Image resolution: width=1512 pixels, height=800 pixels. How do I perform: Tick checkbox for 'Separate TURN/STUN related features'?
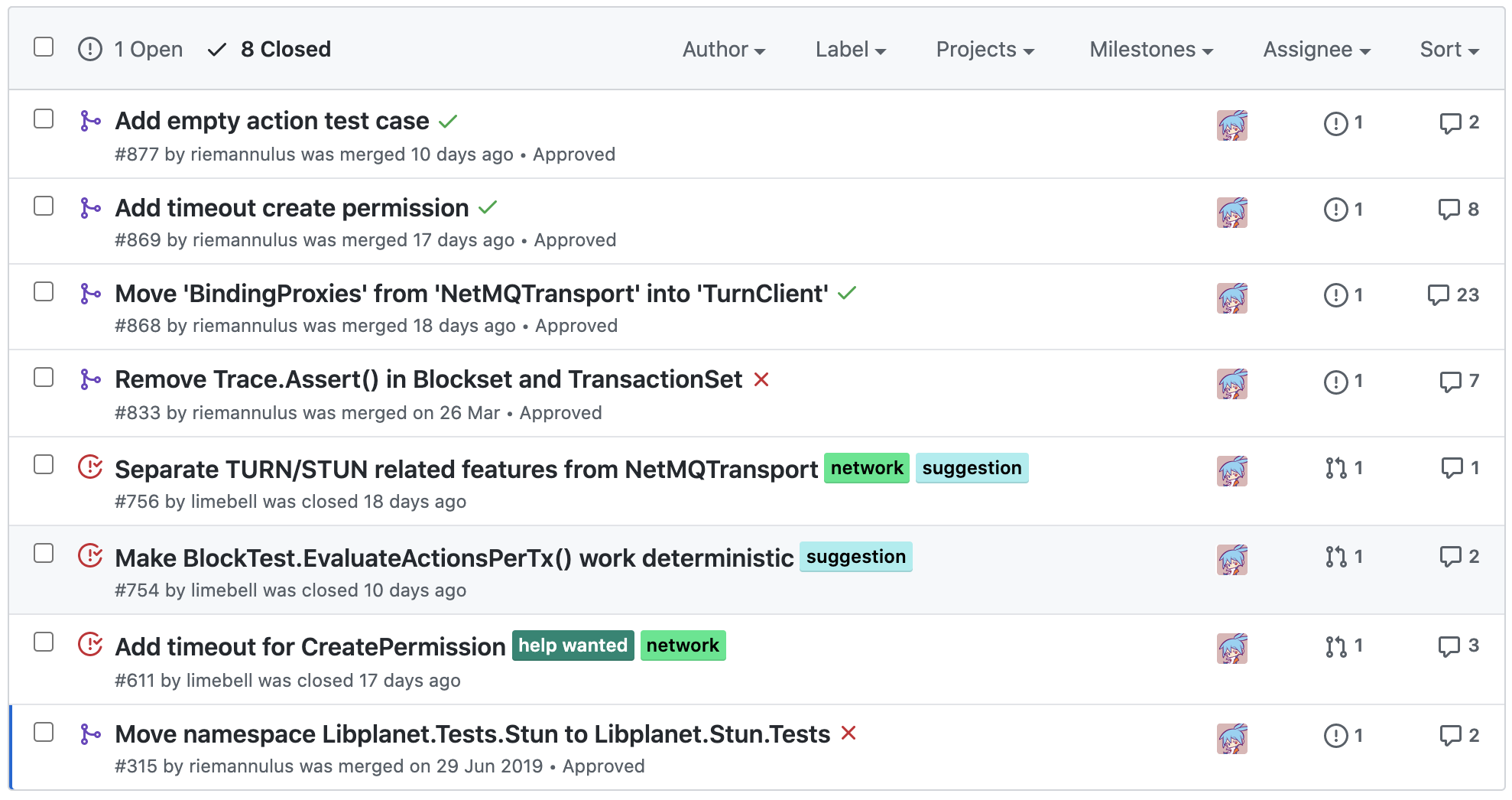tap(44, 465)
